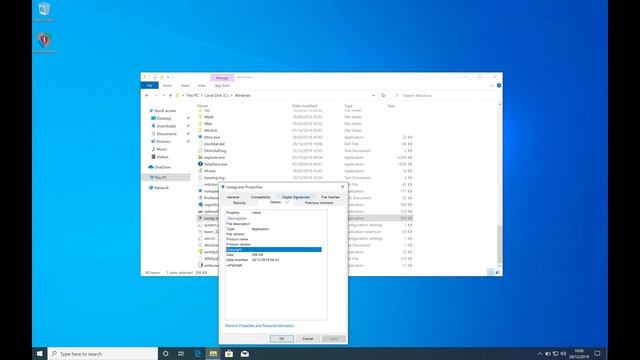This screenshot has width=640, height=360.
Task: Collapse the ribbon chevron
Action: pos(491,85)
